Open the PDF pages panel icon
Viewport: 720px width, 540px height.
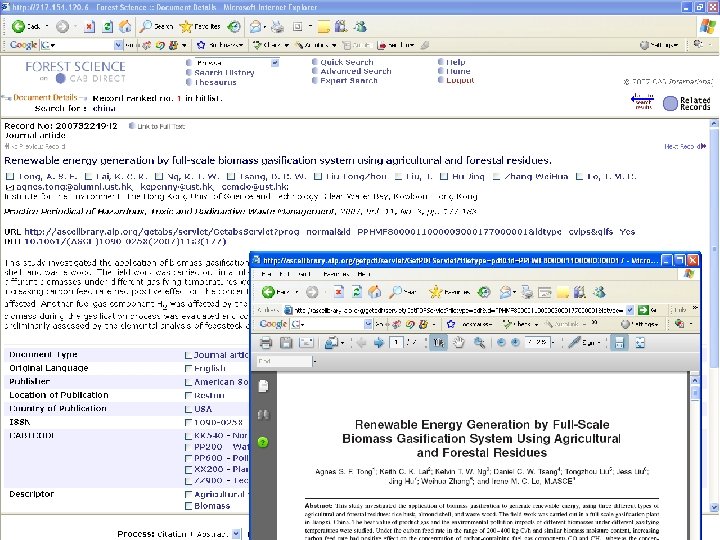[264, 385]
